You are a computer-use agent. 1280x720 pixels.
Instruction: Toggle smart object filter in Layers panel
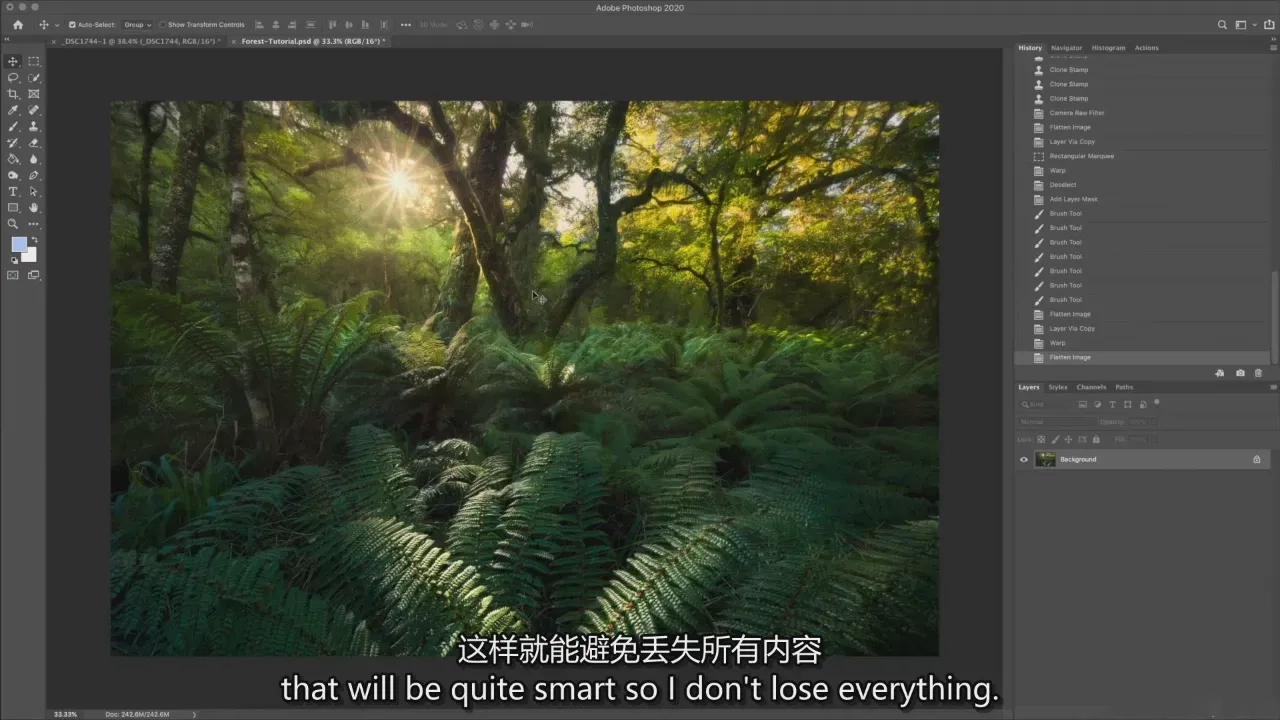coord(1143,404)
